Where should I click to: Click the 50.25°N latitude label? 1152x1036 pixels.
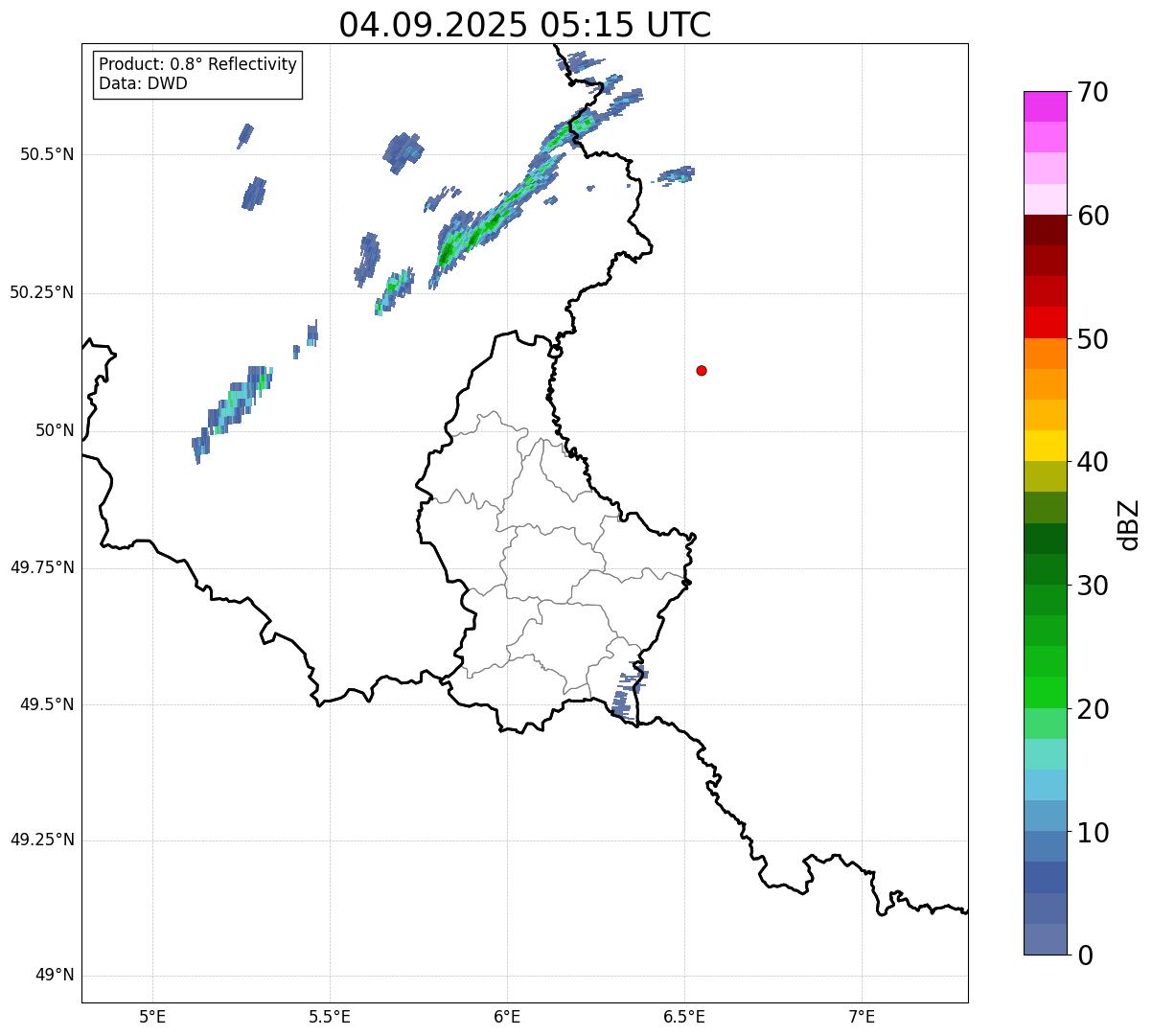41,292
